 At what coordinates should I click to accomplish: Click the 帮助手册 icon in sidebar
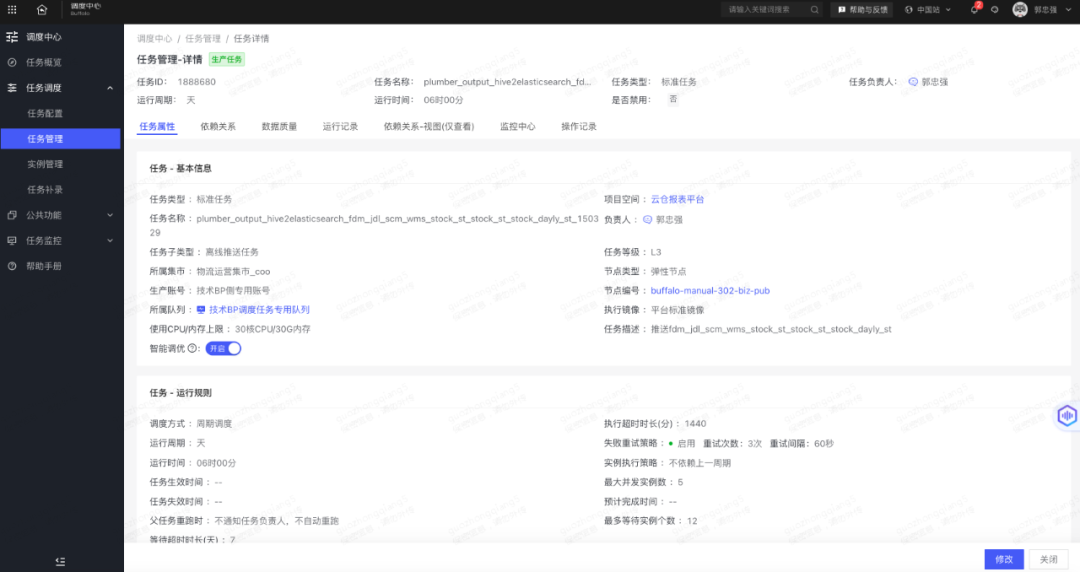12,266
